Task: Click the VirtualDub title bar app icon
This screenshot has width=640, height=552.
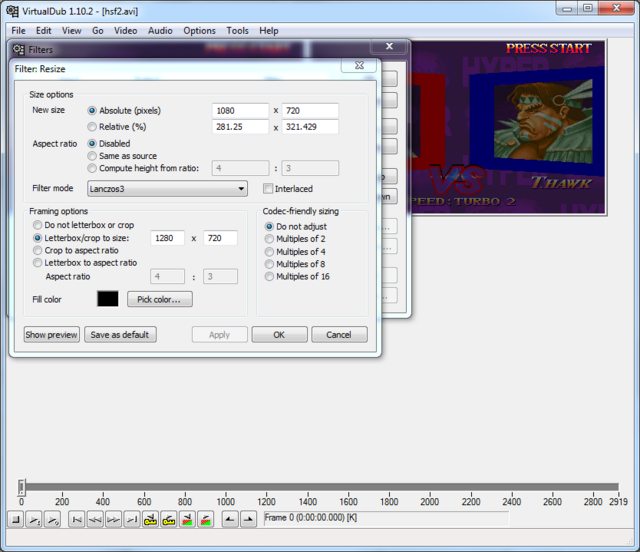Action: [12, 11]
